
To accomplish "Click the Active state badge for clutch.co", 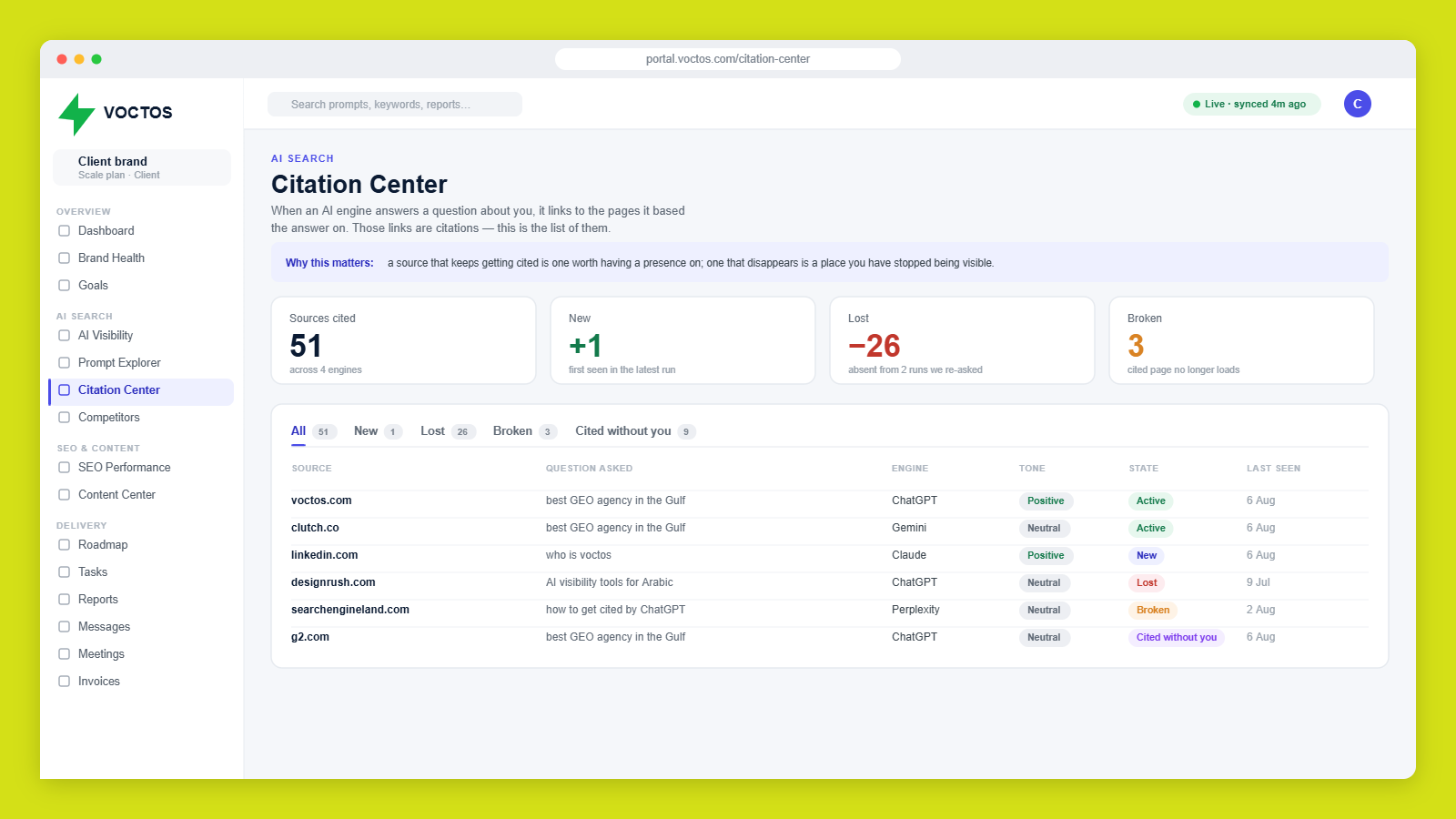I will pos(1151,529).
